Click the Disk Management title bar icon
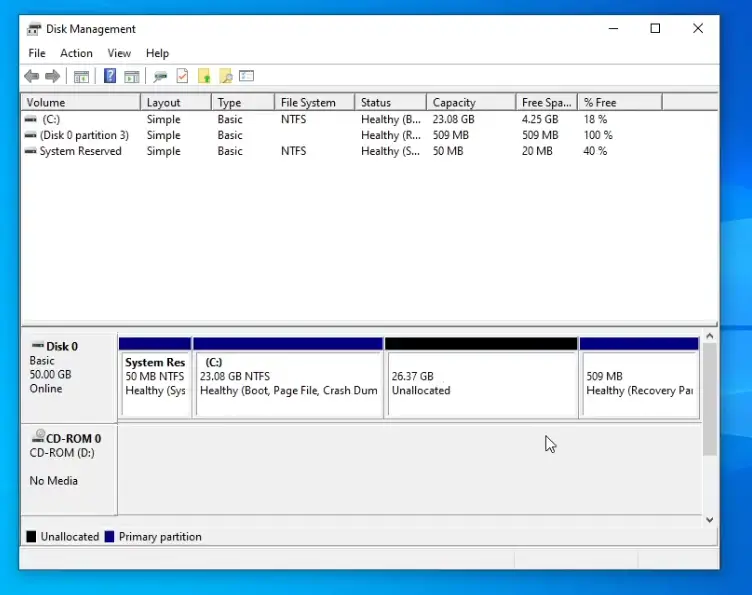The width and height of the screenshot is (752, 595). (34, 29)
